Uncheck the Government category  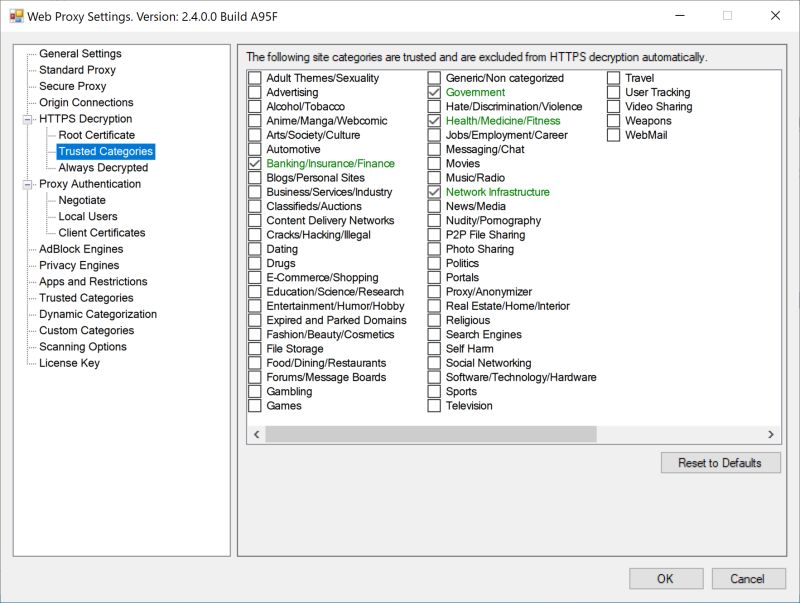point(432,91)
